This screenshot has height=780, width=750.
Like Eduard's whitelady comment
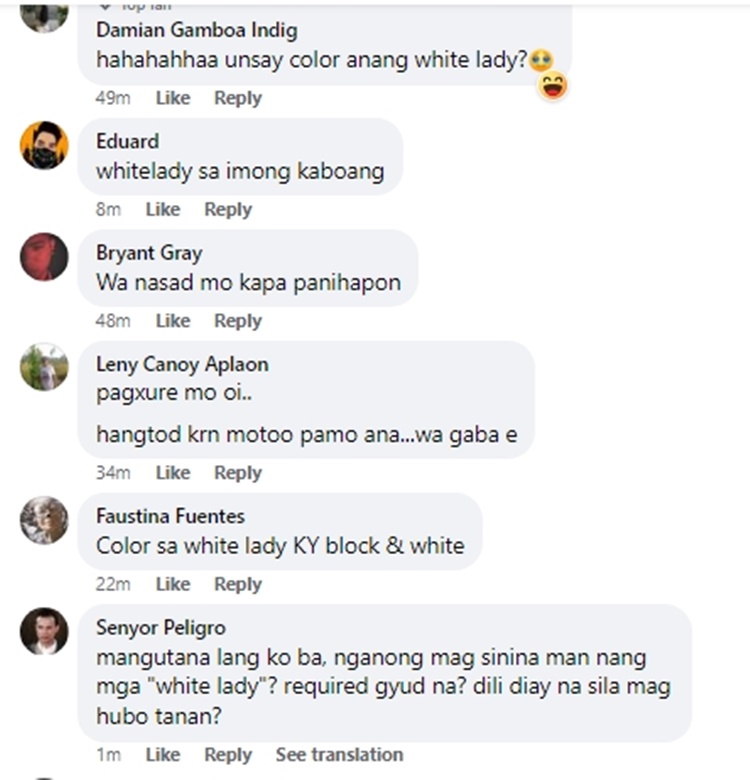click(163, 209)
